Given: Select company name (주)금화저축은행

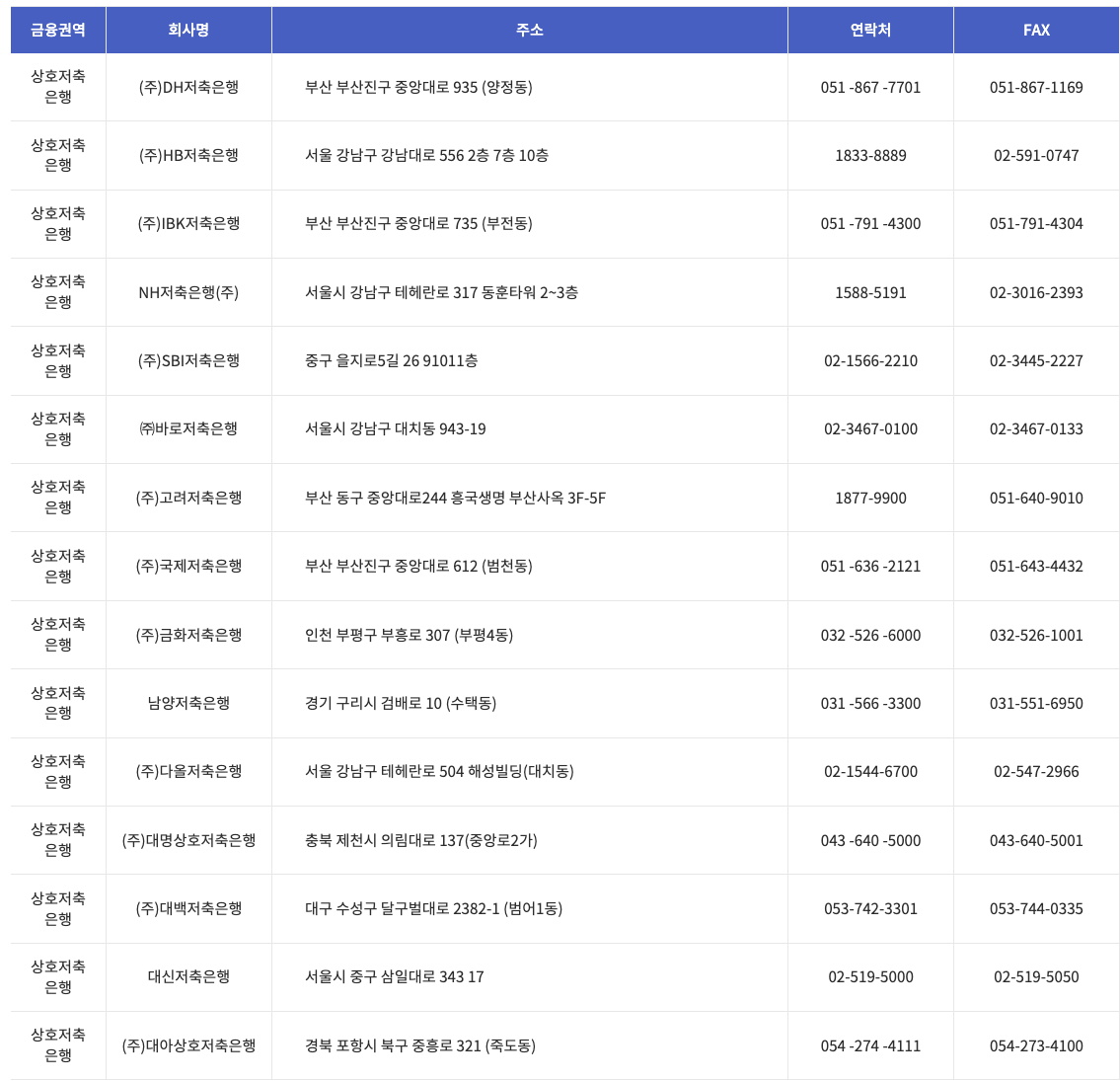Looking at the screenshot, I should [188, 635].
